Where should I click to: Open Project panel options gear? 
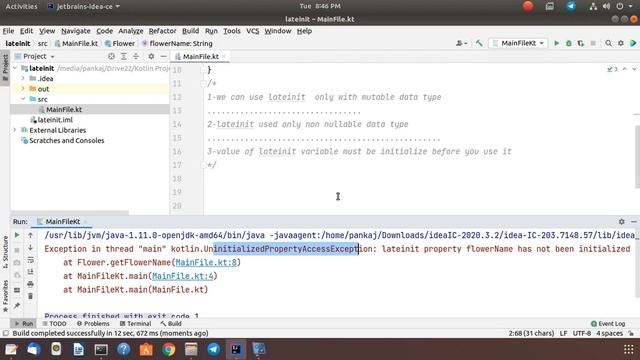151,56
